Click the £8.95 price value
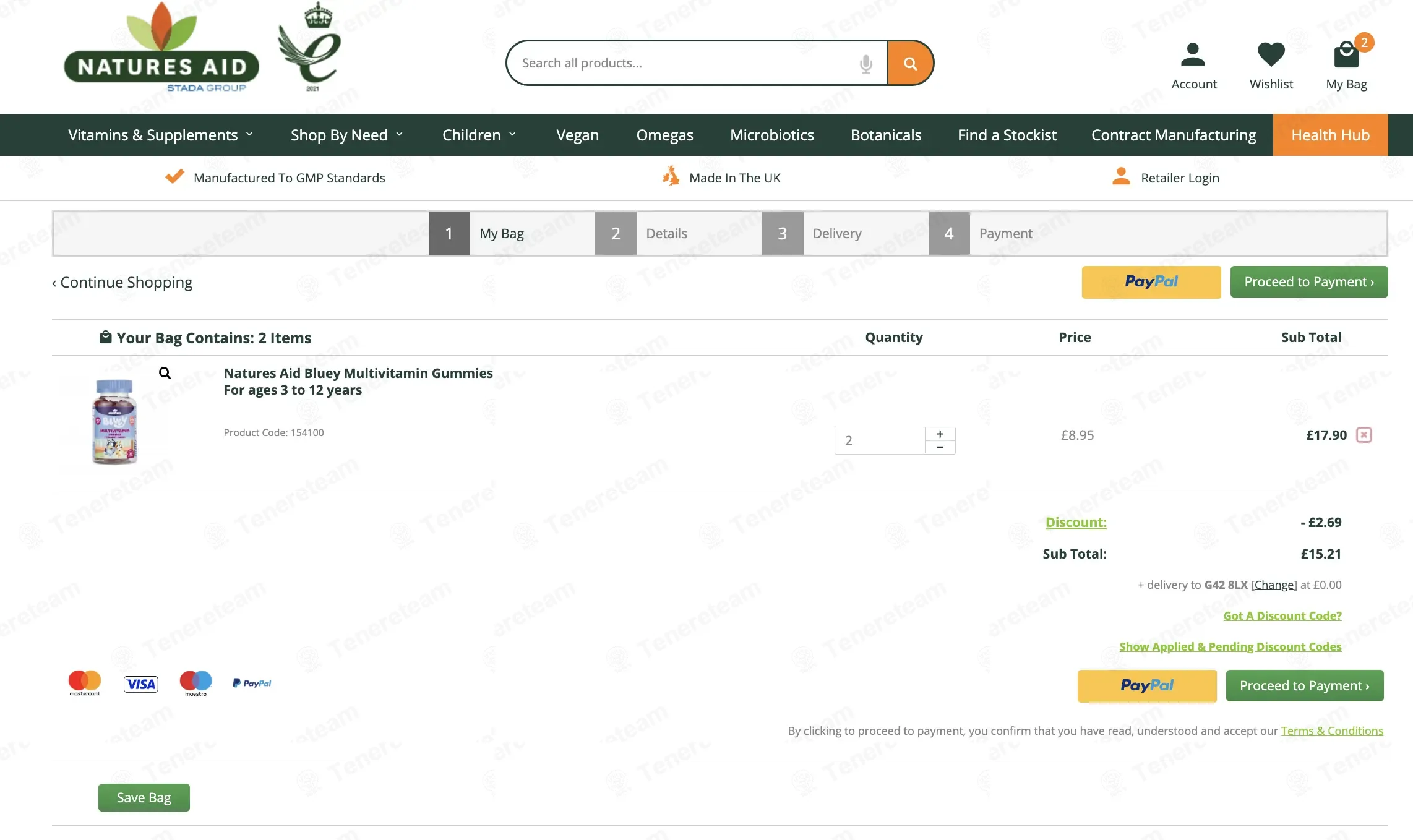 pos(1077,435)
